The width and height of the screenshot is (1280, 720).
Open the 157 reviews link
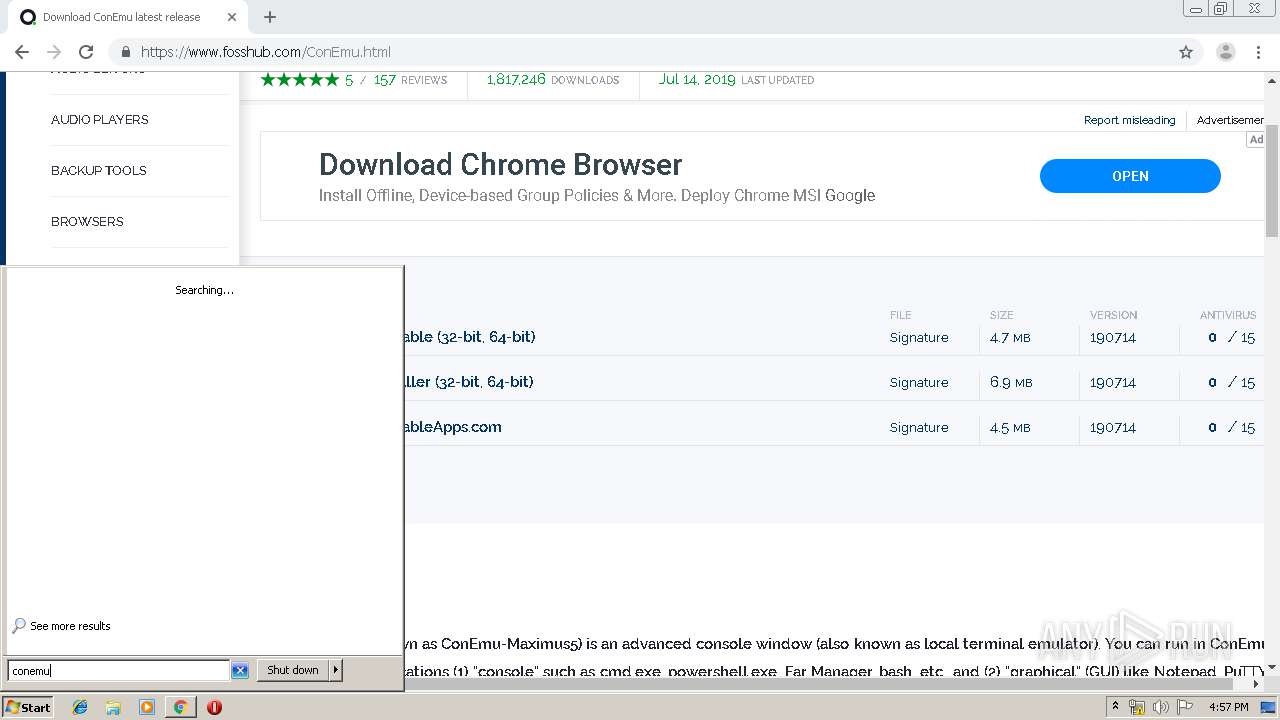(410, 80)
